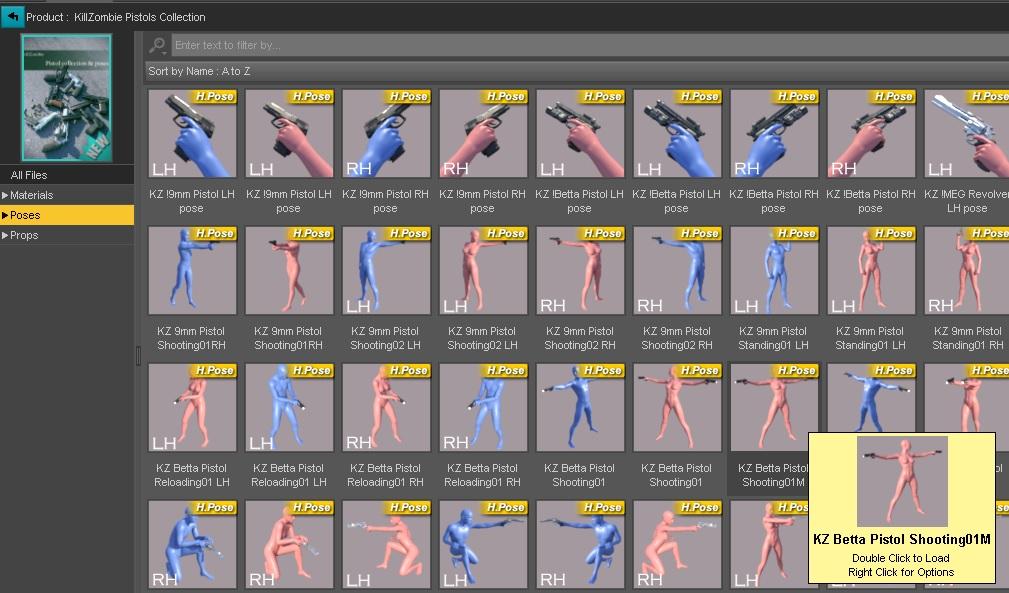The image size is (1009, 593).
Task: Open the KillZombie Pistols Collection product cover image
Action: tap(66, 97)
